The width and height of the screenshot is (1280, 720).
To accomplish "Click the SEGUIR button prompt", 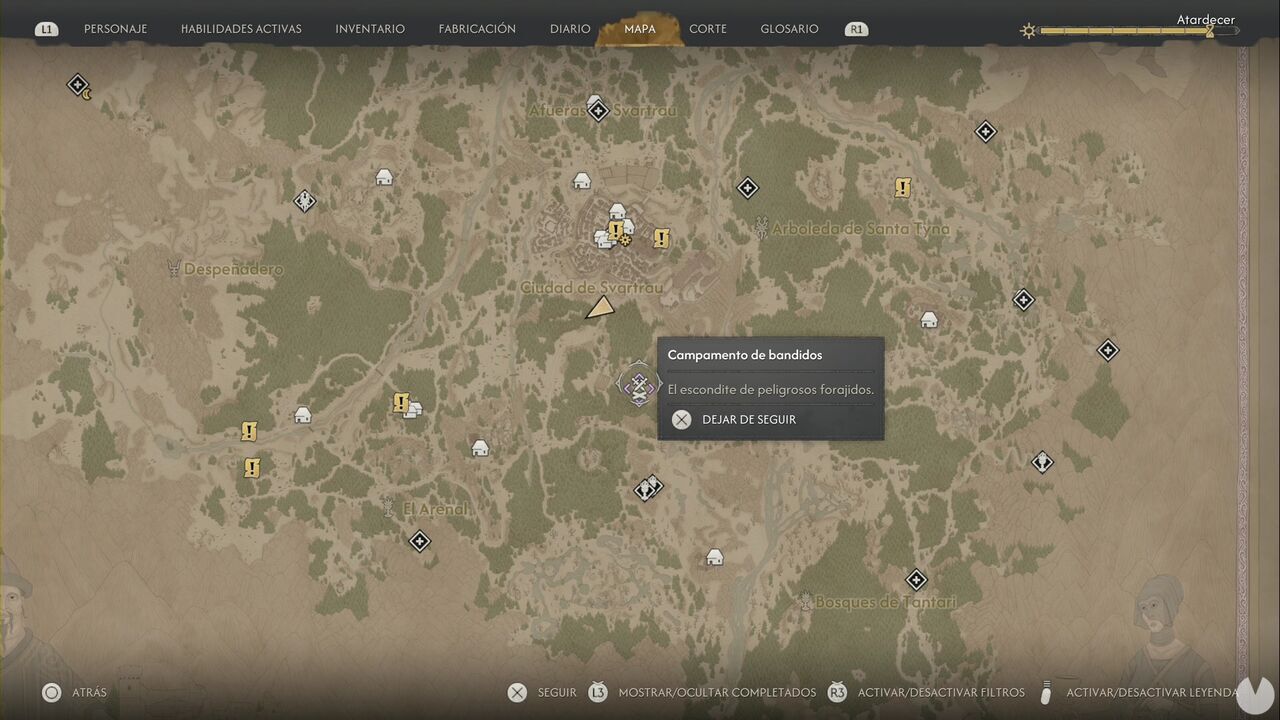I will point(557,692).
